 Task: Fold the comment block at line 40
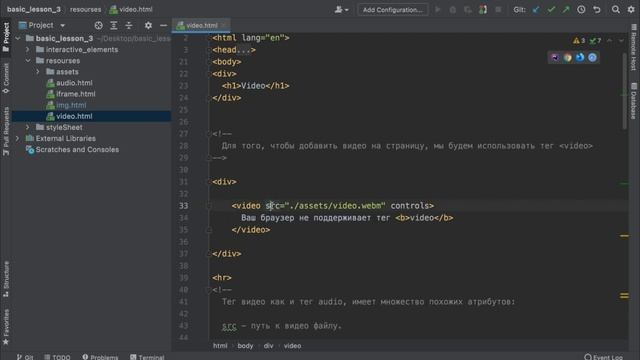click(209, 290)
